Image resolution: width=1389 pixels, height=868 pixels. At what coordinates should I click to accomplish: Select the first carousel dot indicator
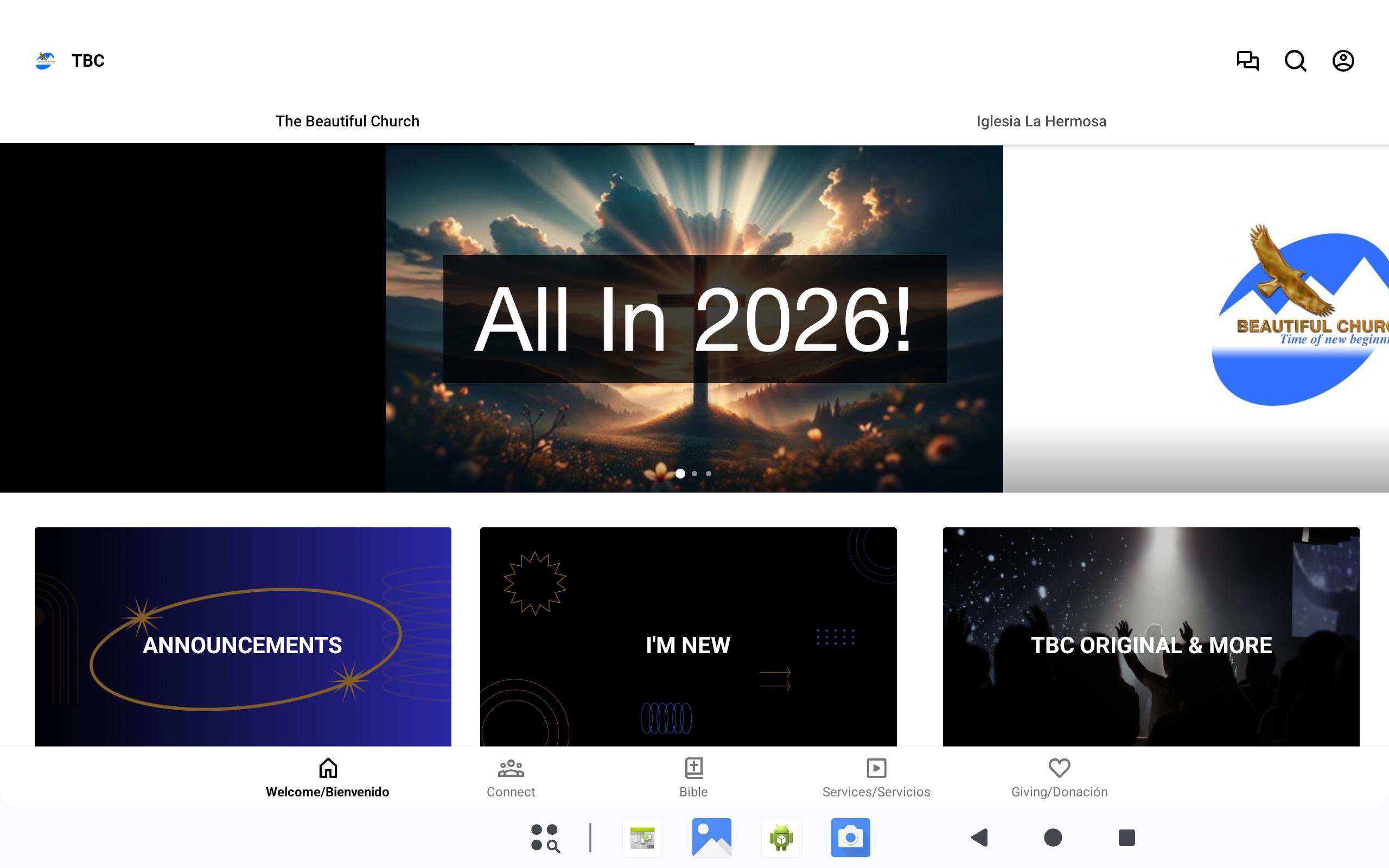point(680,474)
